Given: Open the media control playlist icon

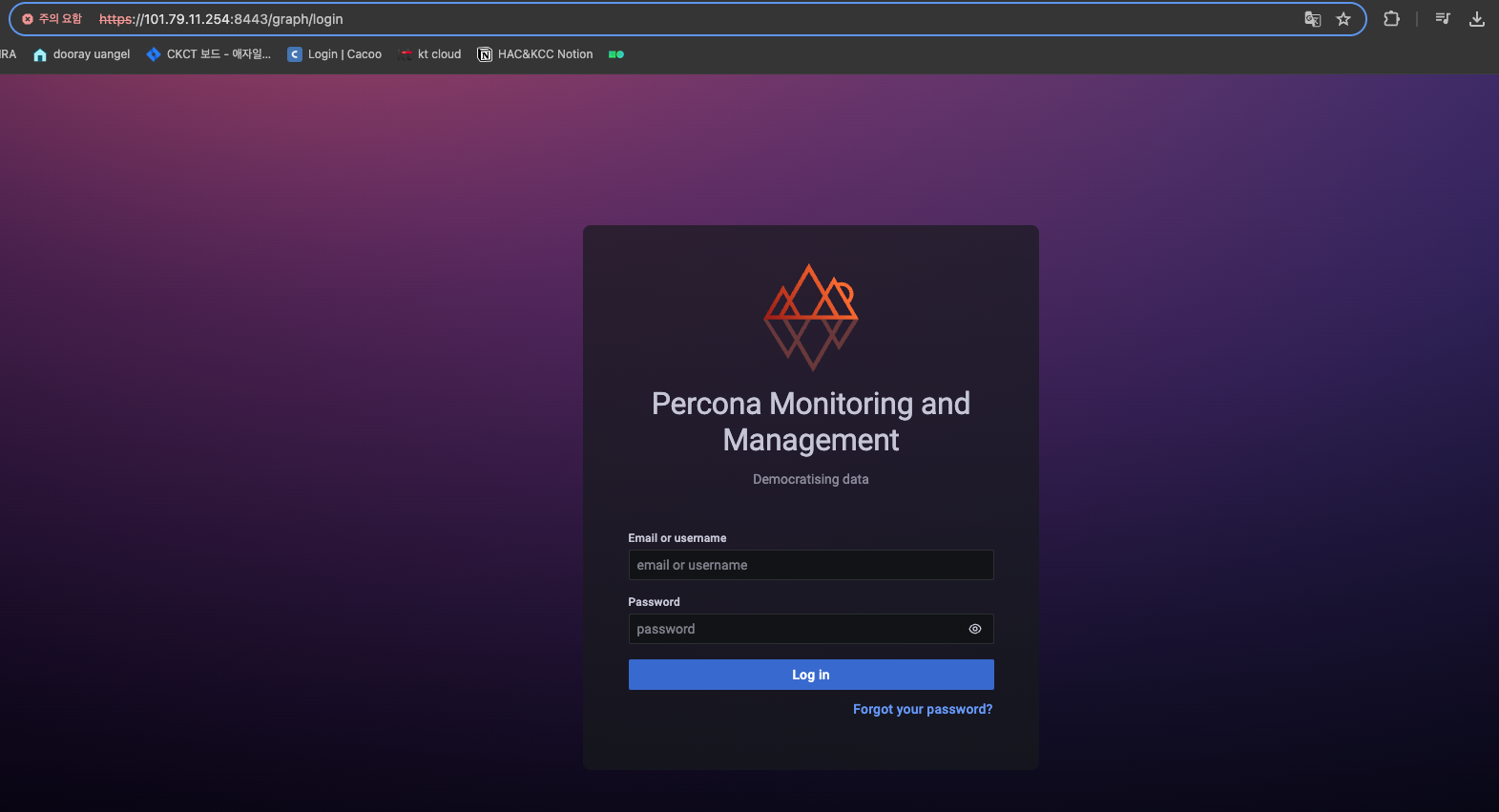Looking at the screenshot, I should tap(1443, 18).
